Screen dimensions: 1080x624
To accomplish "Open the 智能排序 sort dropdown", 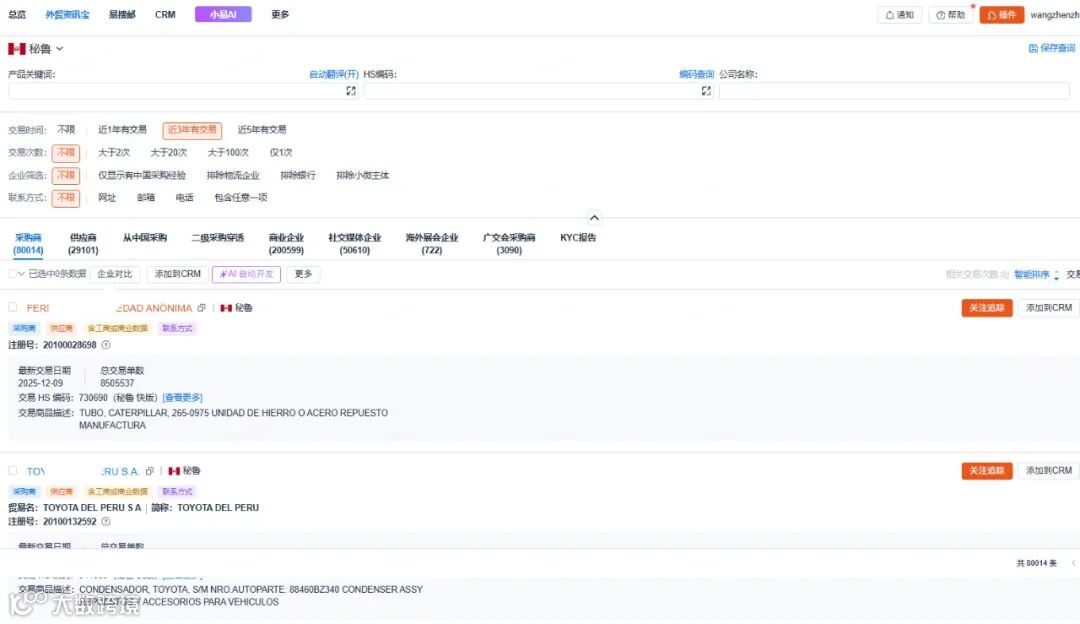I will tap(1037, 274).
